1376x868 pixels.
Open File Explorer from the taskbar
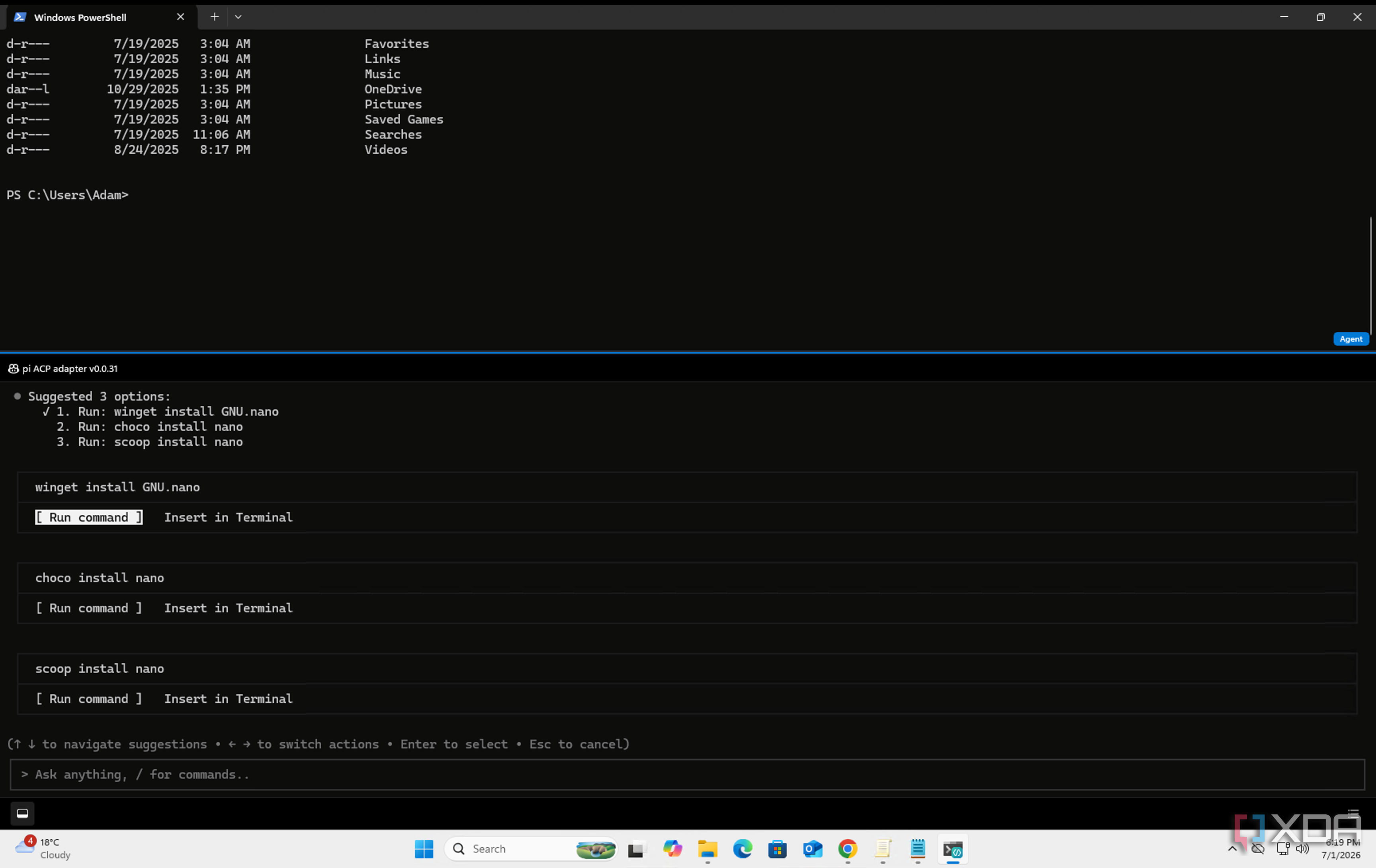coord(708,850)
